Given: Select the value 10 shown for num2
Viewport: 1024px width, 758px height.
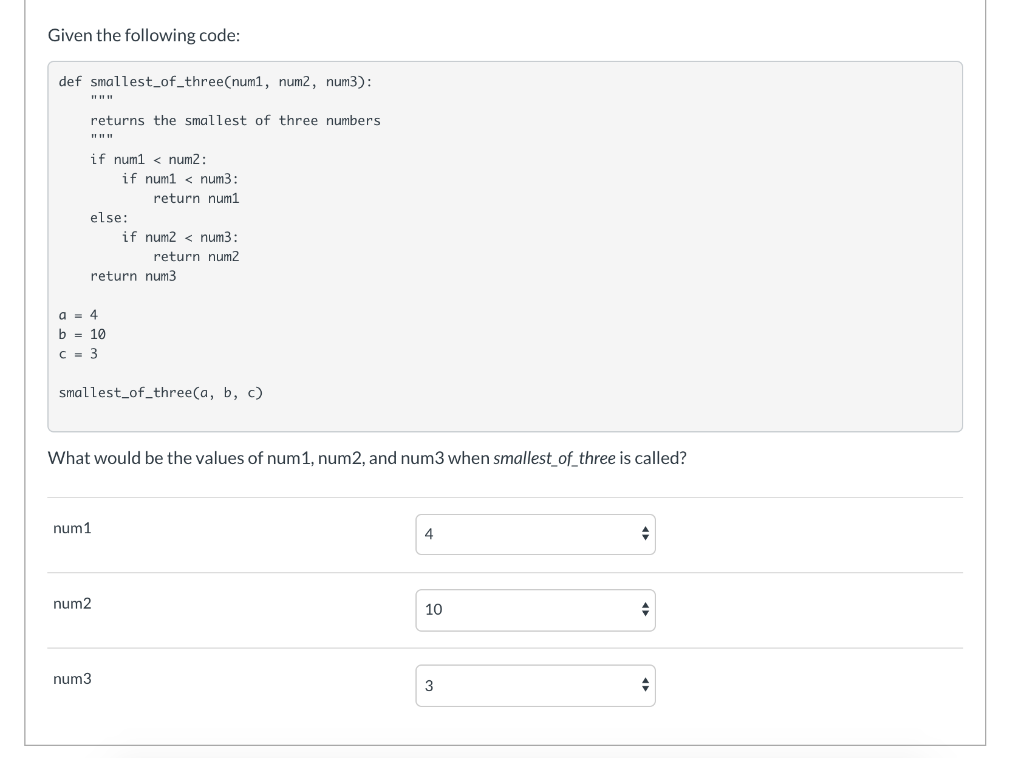Looking at the screenshot, I should tap(432, 609).
